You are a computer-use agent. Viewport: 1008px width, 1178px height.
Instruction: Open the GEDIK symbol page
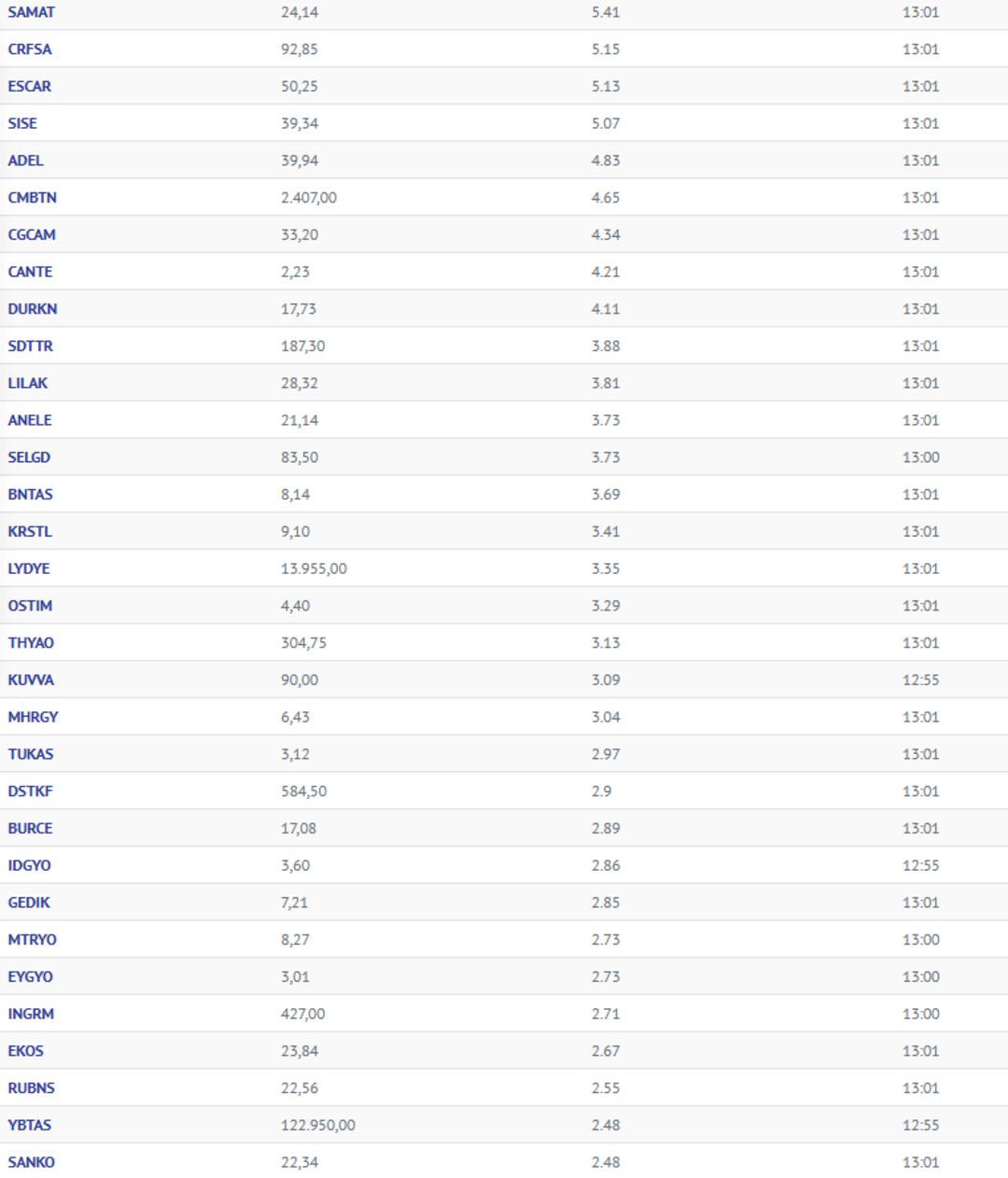29,903
